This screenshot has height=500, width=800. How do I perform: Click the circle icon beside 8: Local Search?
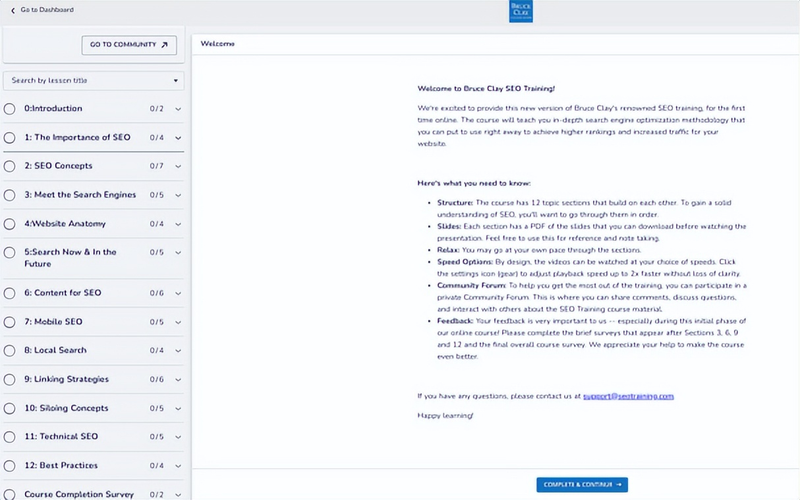pos(10,351)
